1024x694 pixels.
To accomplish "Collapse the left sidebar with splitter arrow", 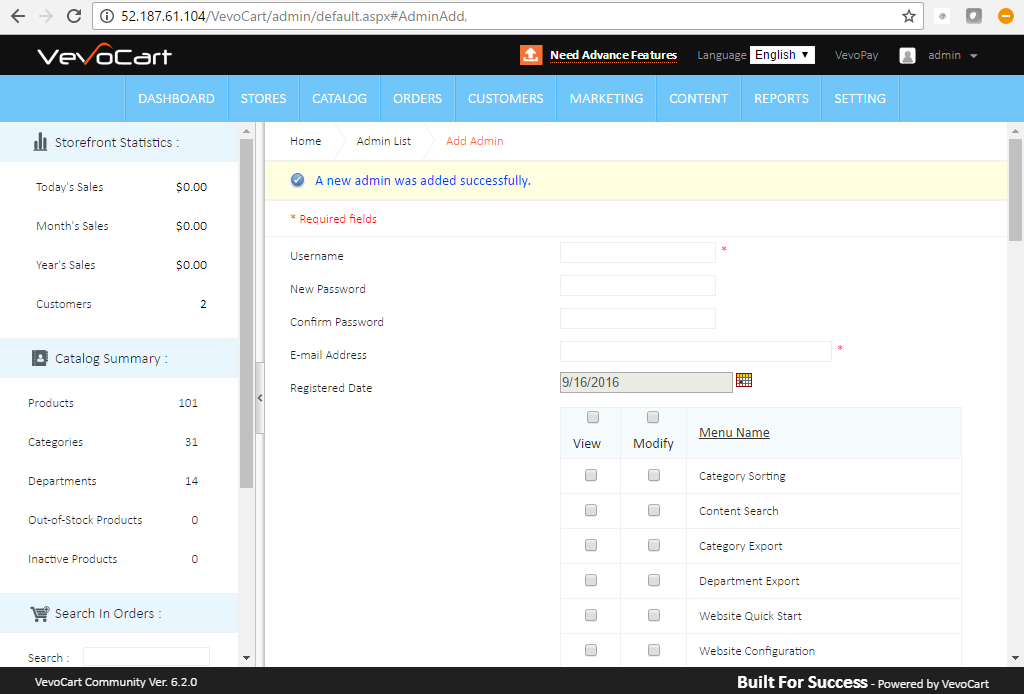I will pyautogui.click(x=260, y=397).
